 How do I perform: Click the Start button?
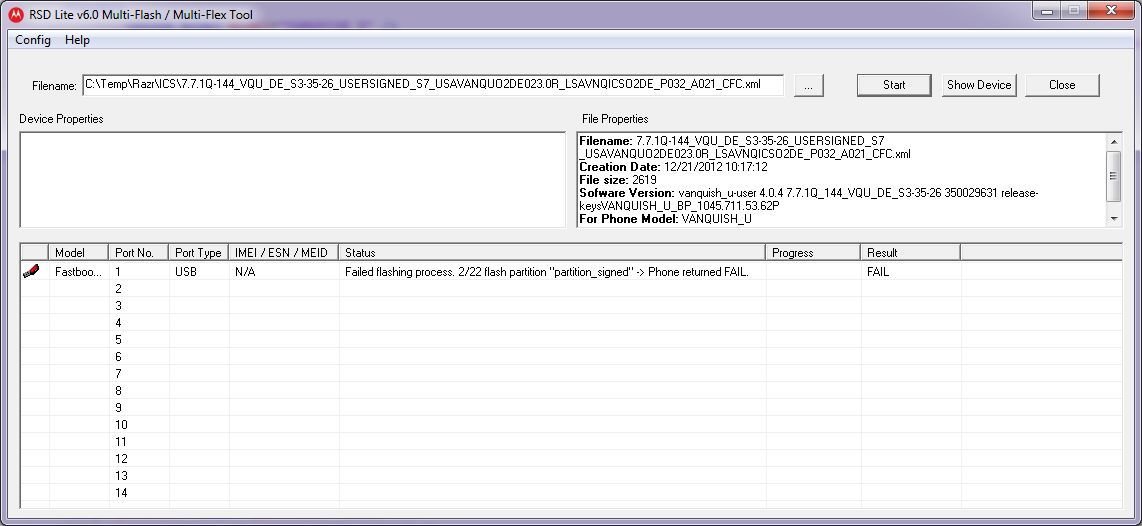point(894,85)
